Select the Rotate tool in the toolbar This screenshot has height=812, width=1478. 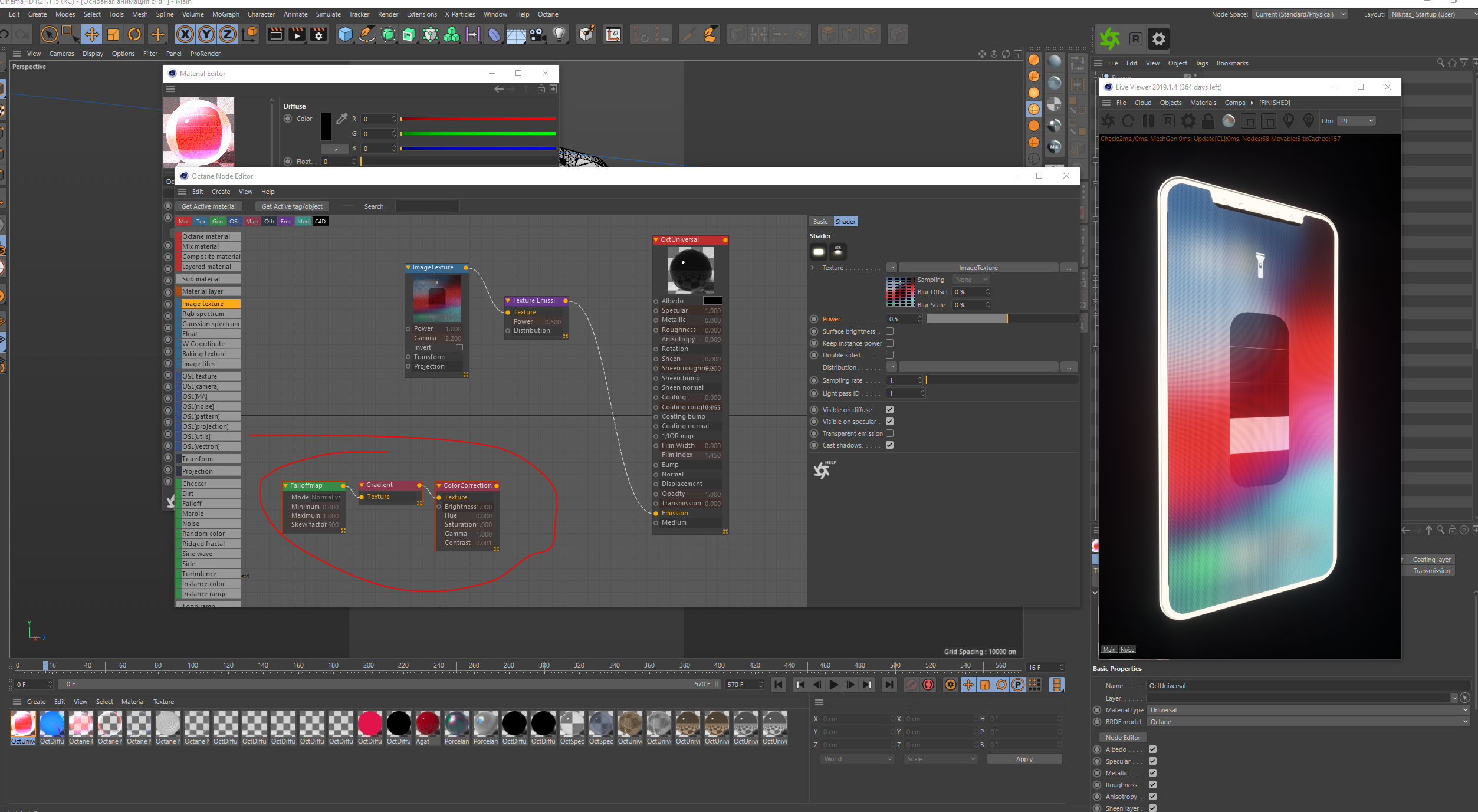[134, 35]
